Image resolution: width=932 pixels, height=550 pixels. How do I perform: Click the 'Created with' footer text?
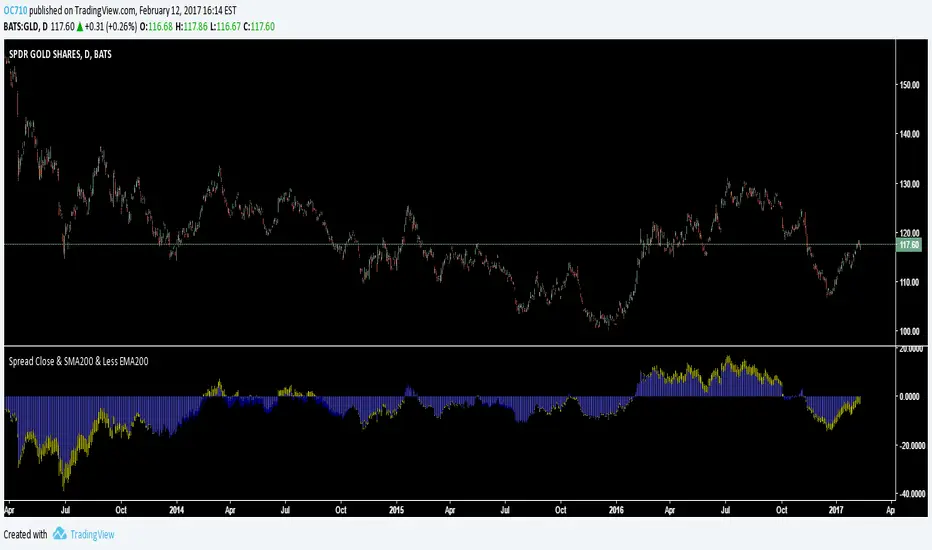pyautogui.click(x=26, y=535)
